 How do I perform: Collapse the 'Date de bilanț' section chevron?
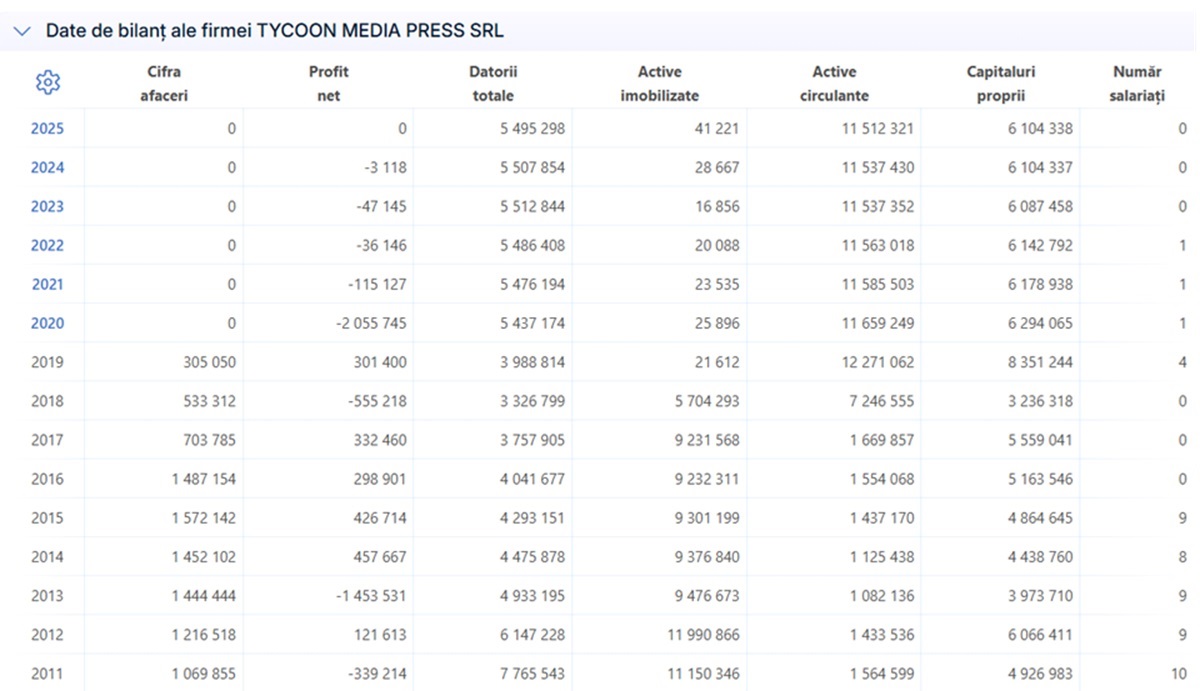click(x=22, y=31)
